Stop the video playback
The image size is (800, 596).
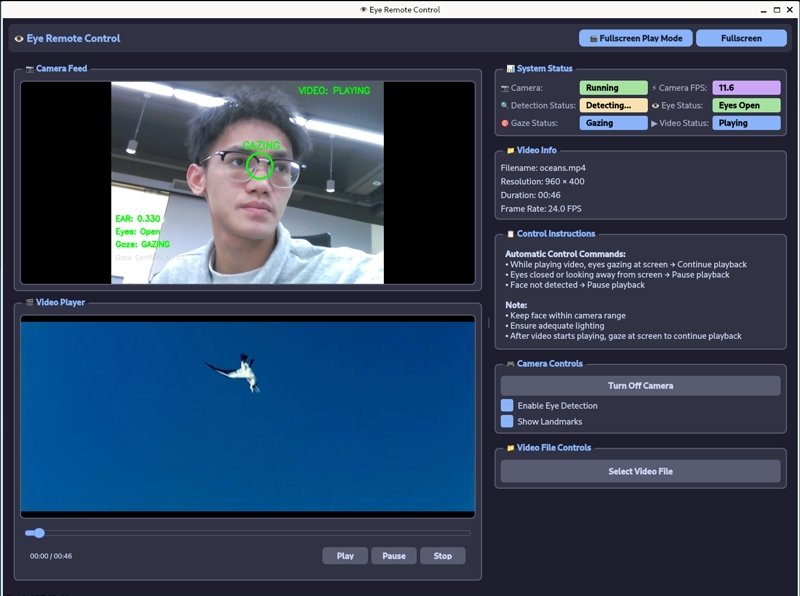pos(443,556)
